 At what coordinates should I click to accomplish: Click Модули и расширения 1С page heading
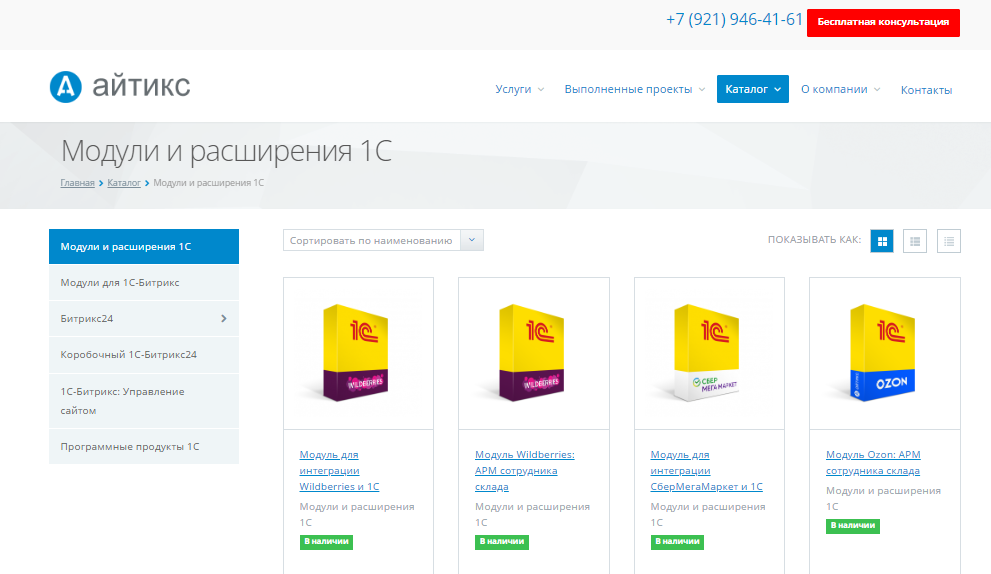coord(226,150)
